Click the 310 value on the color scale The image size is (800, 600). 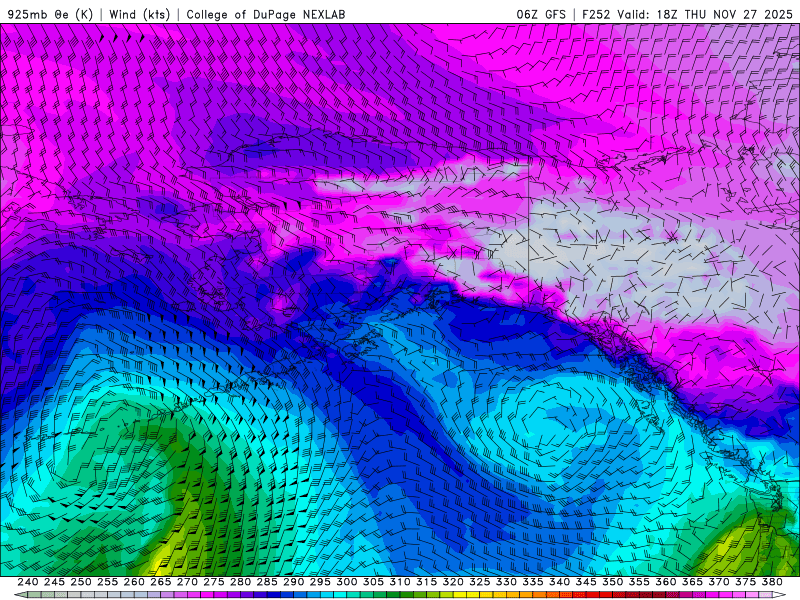(x=399, y=582)
